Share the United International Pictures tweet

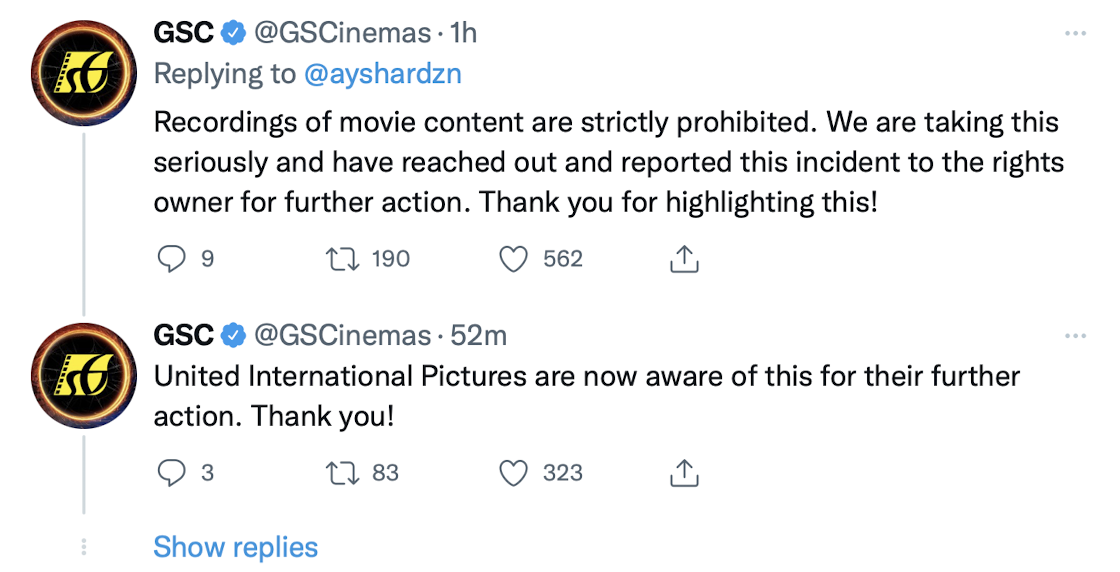click(x=684, y=473)
